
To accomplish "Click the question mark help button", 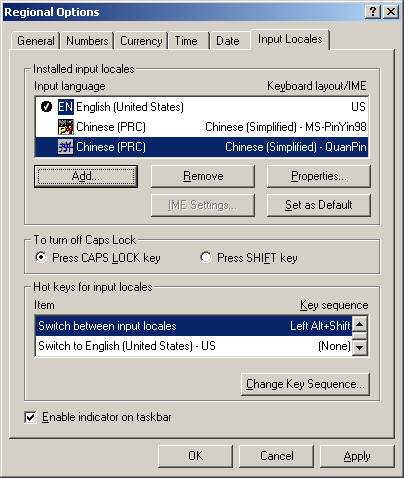I will (x=373, y=12).
